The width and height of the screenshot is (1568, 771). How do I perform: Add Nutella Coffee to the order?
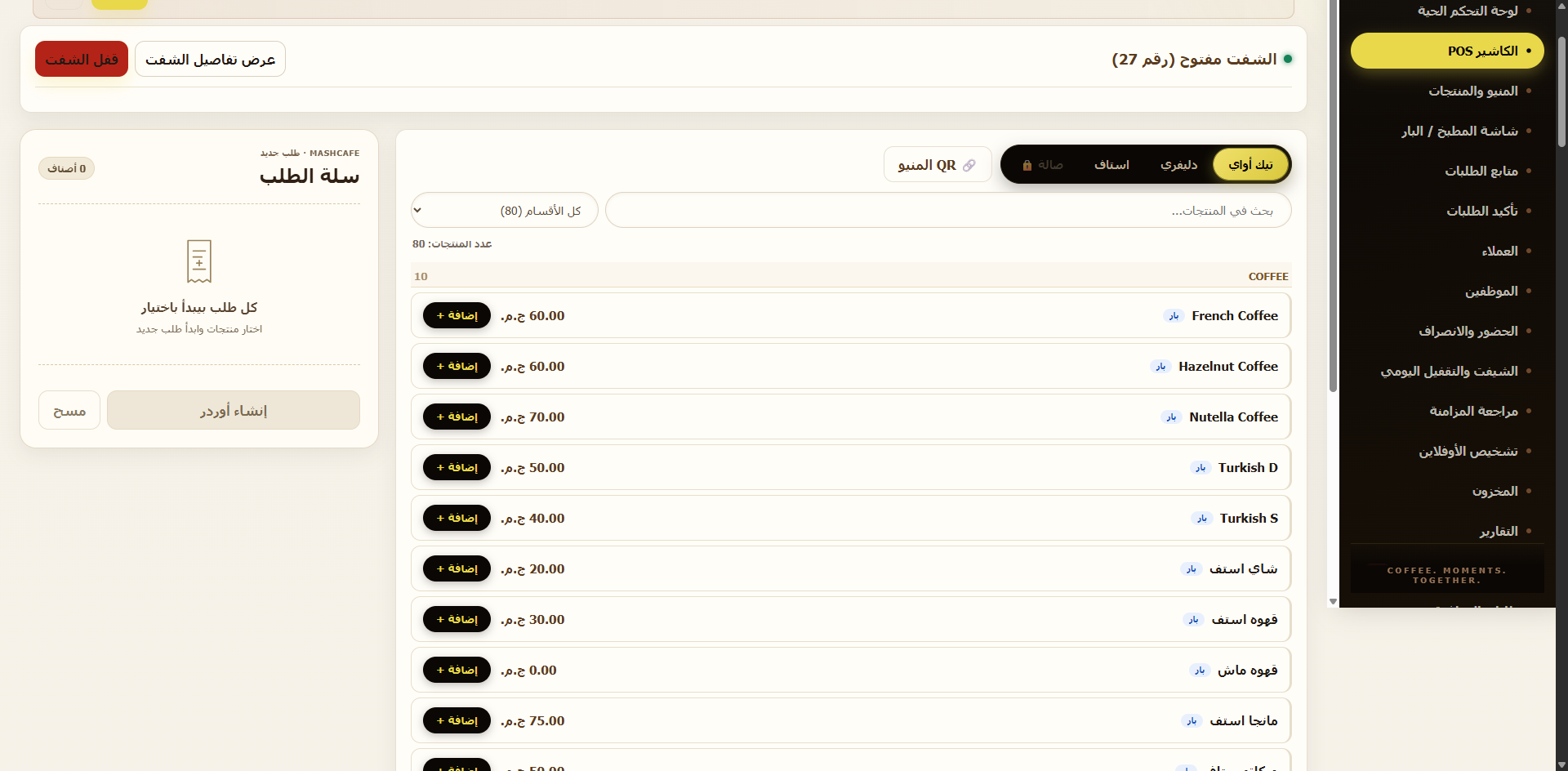pyautogui.click(x=457, y=417)
